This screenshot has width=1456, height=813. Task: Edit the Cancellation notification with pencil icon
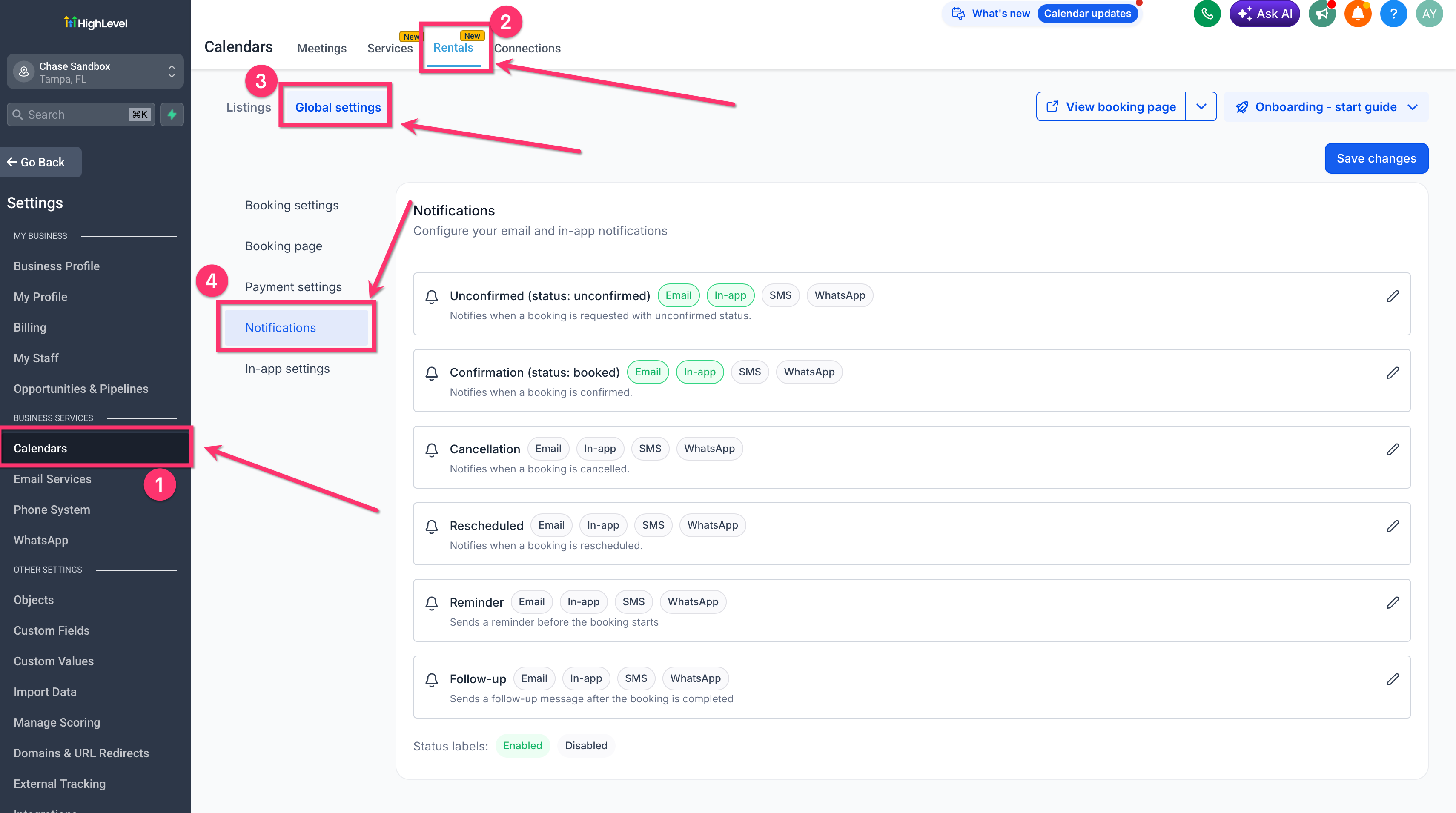pos(1393,449)
